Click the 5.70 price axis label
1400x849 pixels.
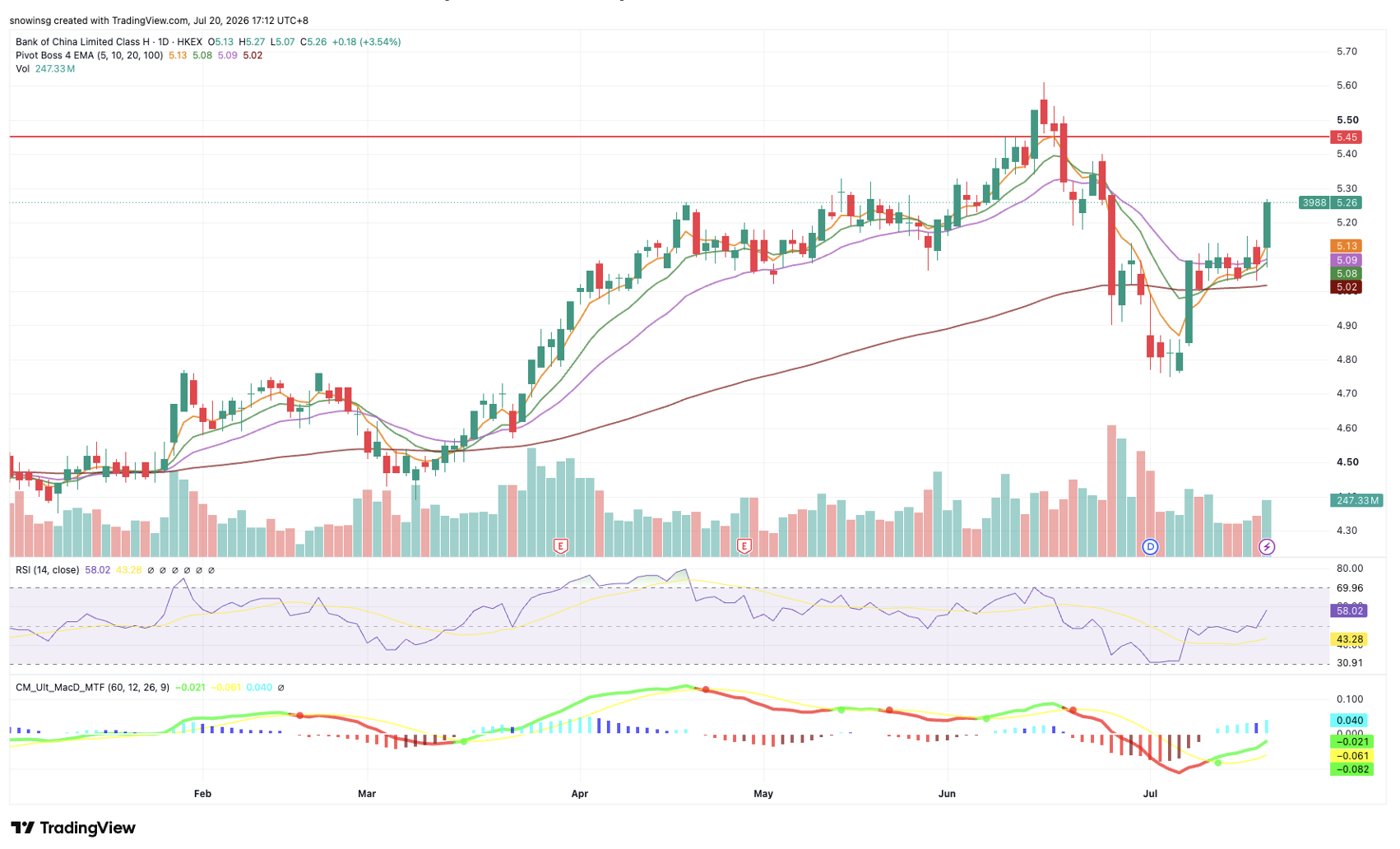coord(1347,51)
